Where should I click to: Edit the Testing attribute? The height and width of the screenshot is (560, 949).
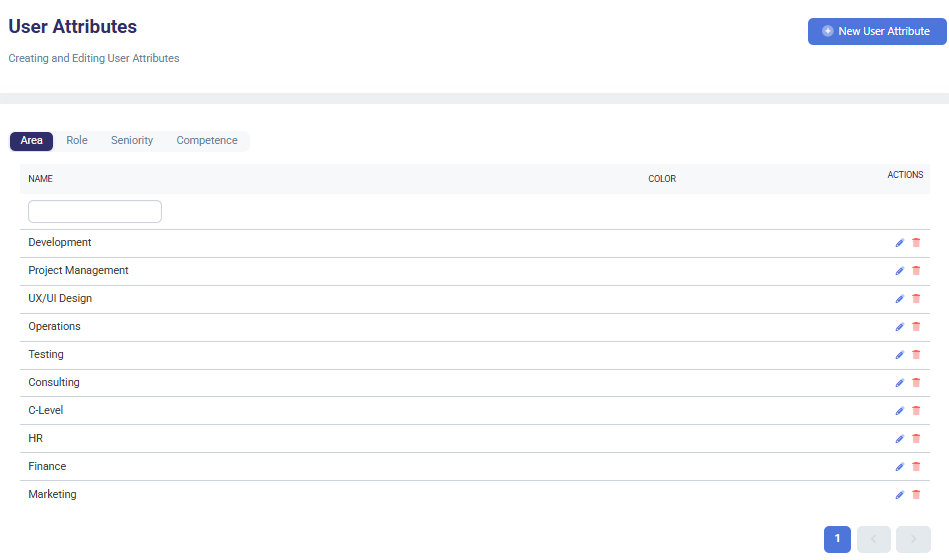click(899, 355)
